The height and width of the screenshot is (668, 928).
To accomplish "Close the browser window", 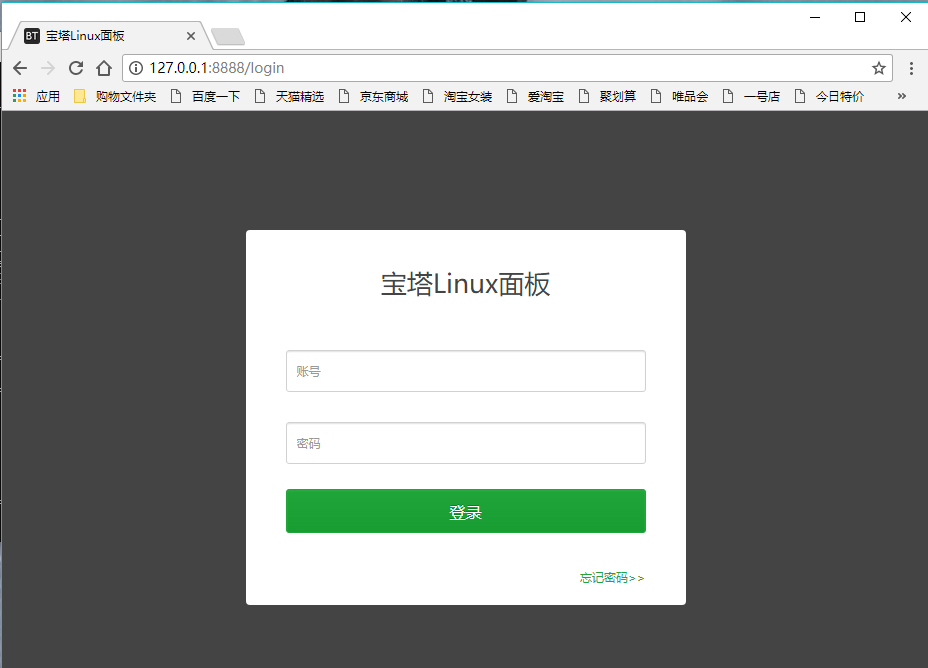I will tap(906, 17).
